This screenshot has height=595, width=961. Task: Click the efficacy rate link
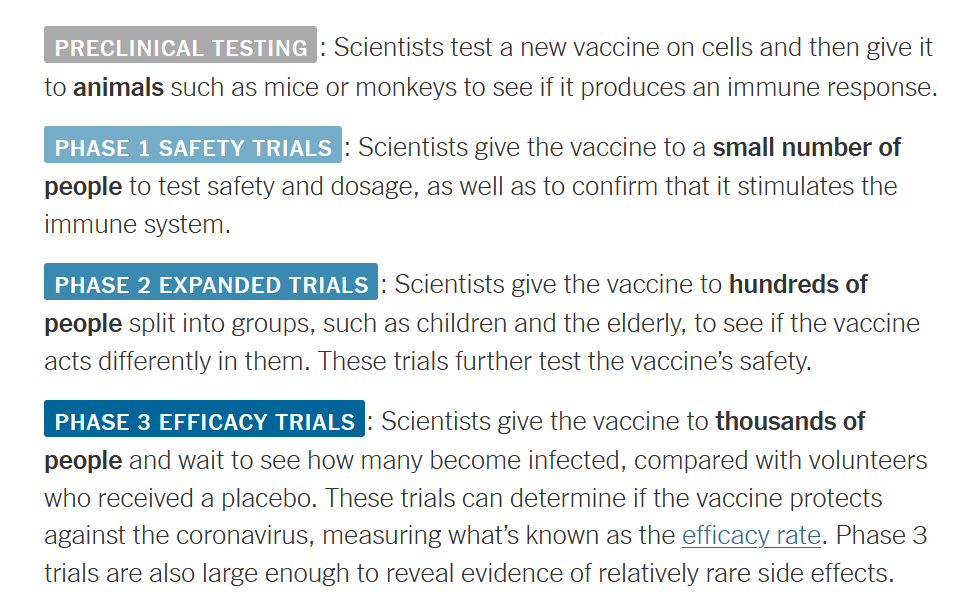(751, 535)
